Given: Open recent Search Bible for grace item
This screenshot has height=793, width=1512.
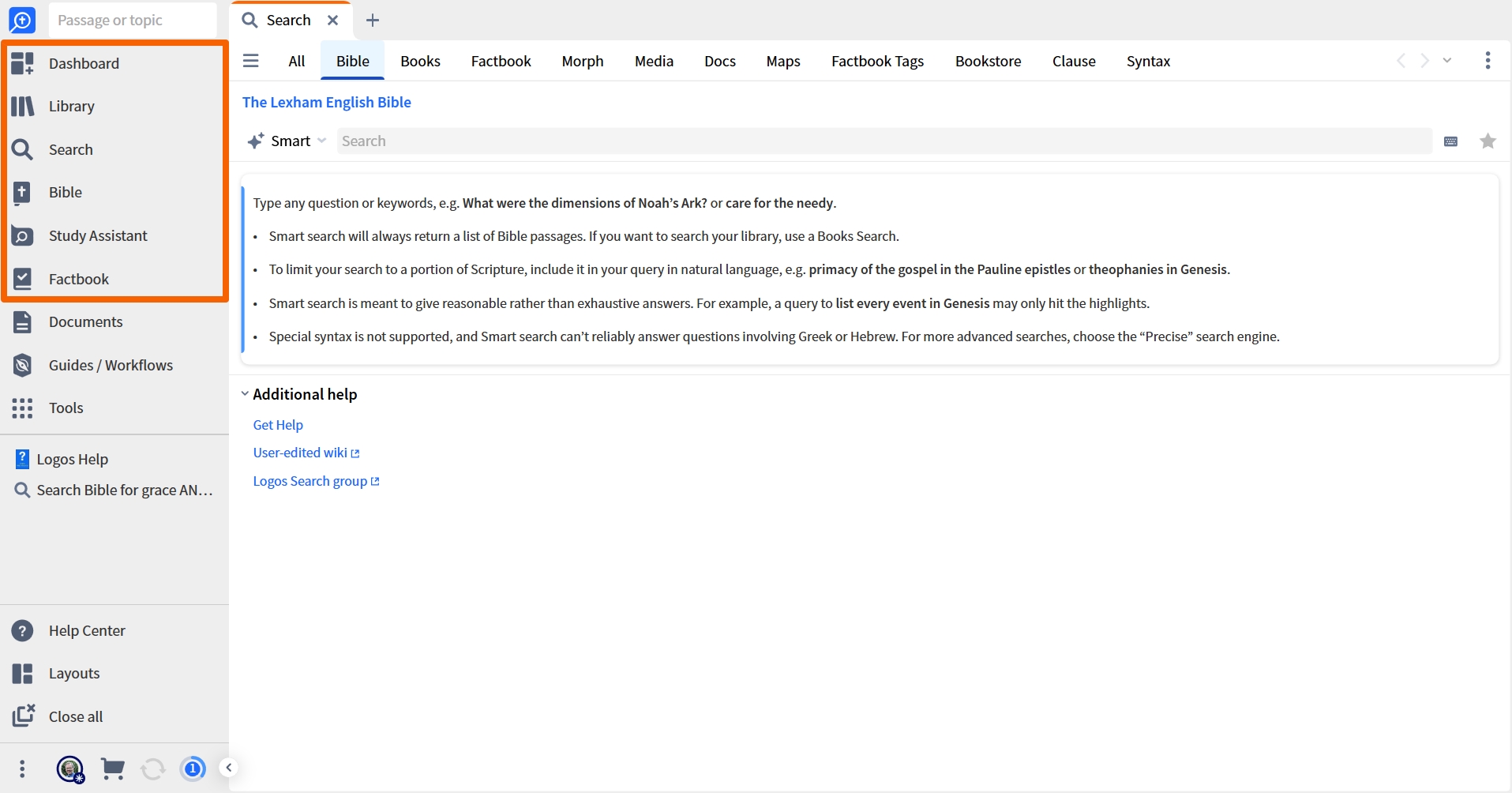Looking at the screenshot, I should (x=115, y=490).
